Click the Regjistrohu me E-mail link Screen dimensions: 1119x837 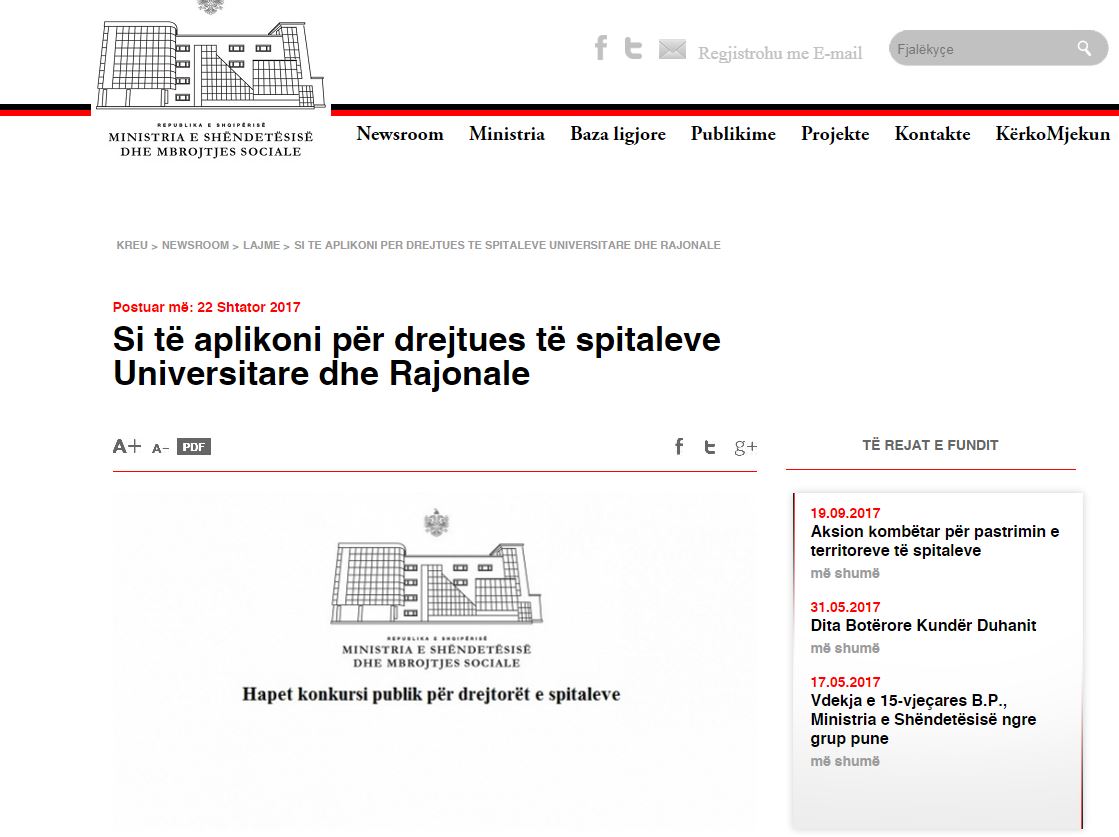(780, 53)
